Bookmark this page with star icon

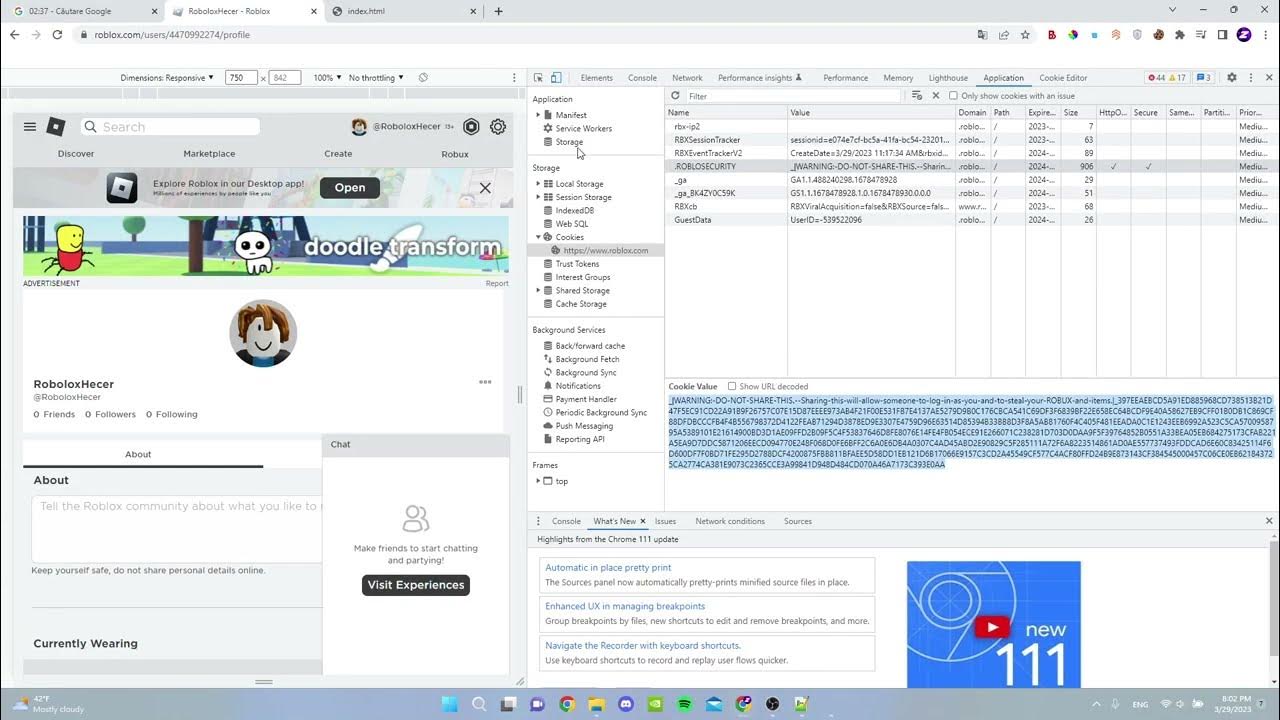point(1025,35)
